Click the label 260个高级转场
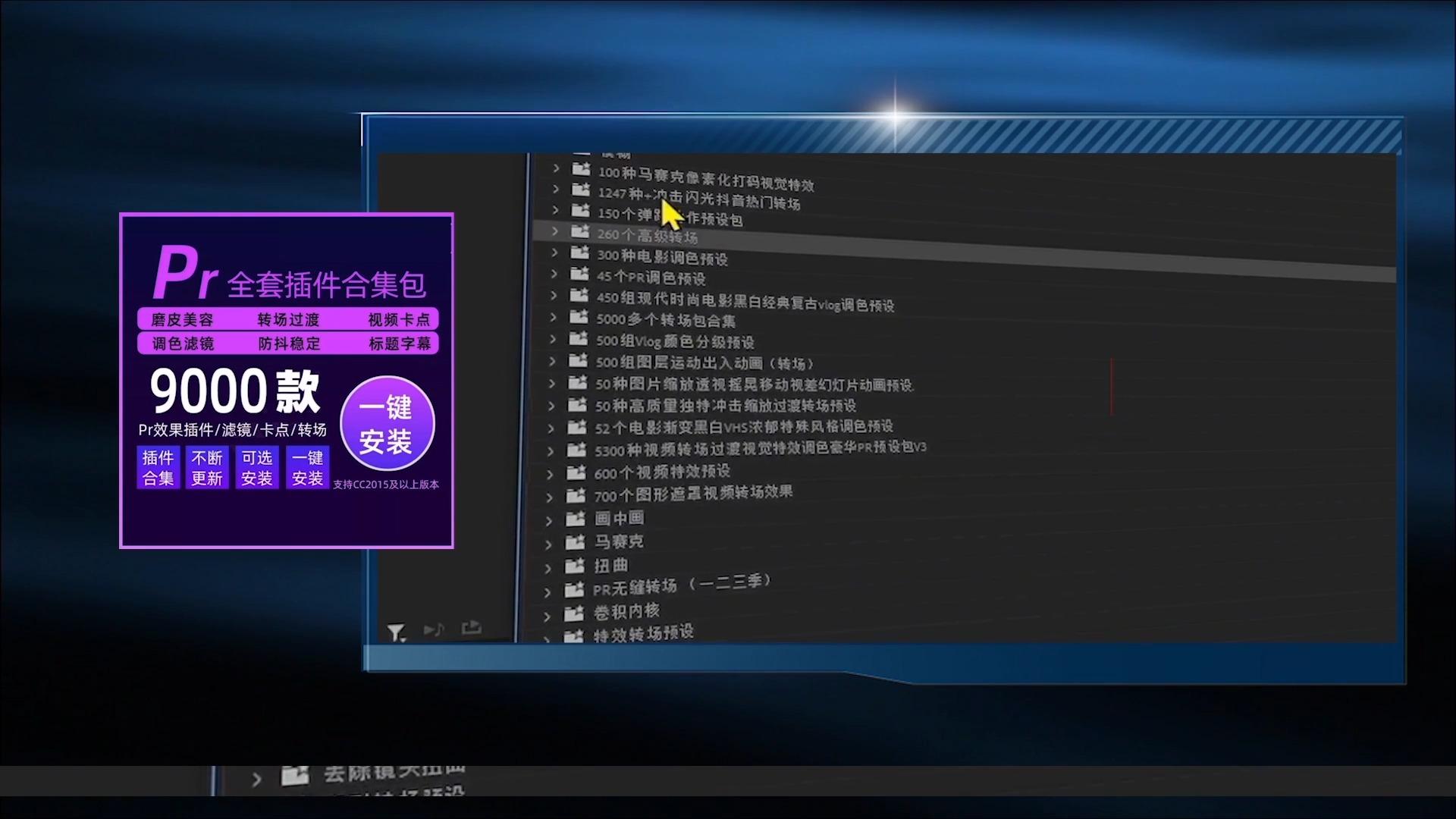The width and height of the screenshot is (1456, 819). click(x=647, y=236)
